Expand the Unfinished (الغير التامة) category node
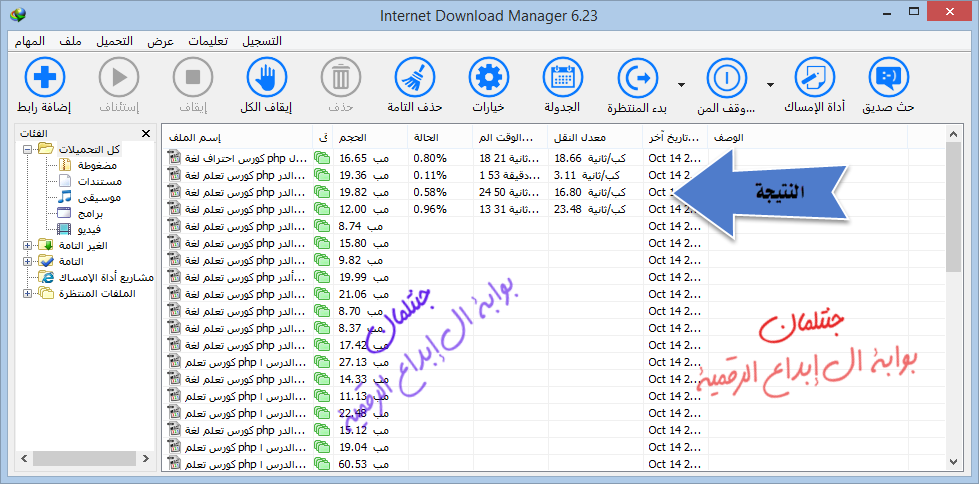Image resolution: width=979 pixels, height=484 pixels. 26,245
